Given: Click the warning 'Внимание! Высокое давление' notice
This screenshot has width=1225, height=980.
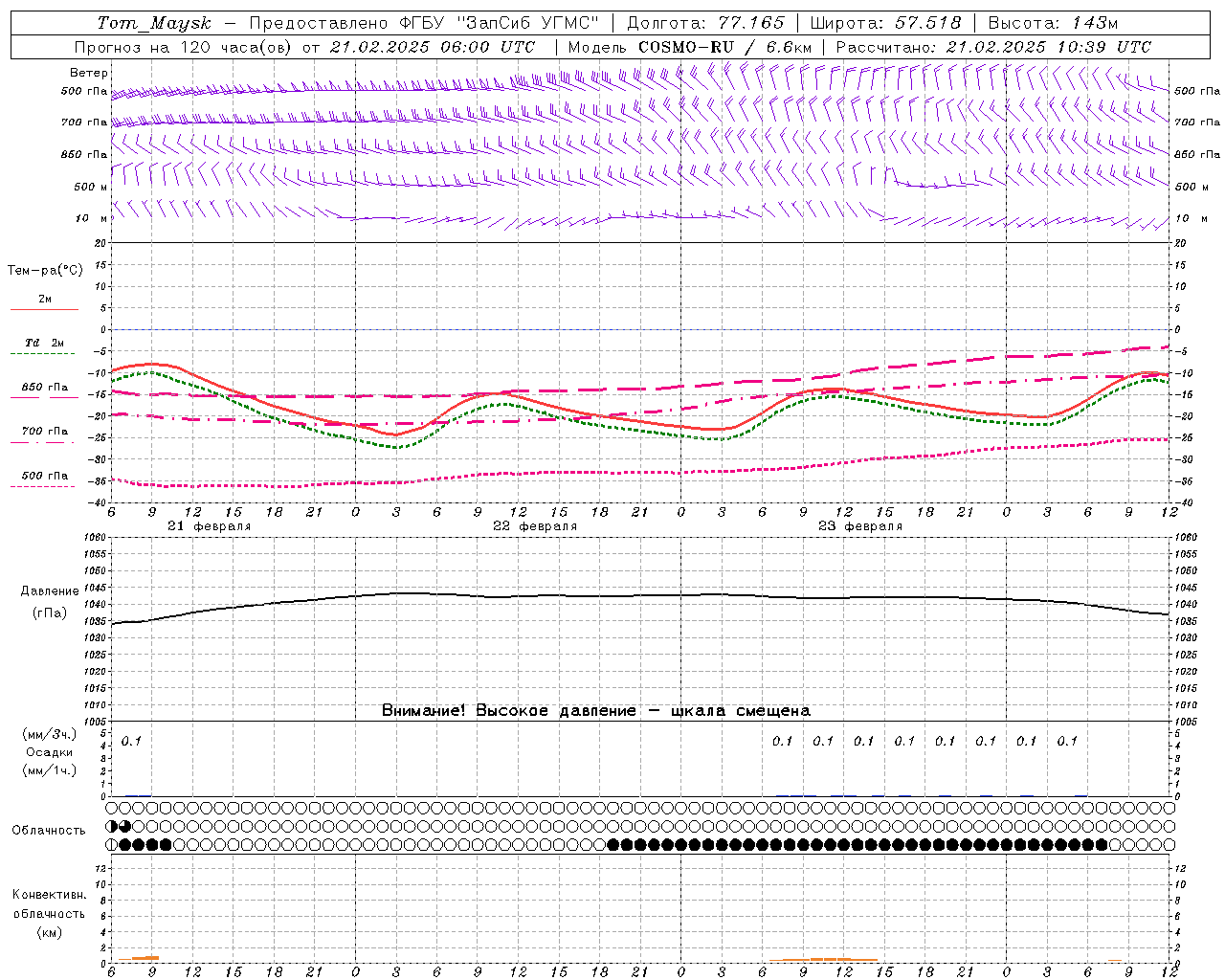Looking at the screenshot, I should coord(509,711).
